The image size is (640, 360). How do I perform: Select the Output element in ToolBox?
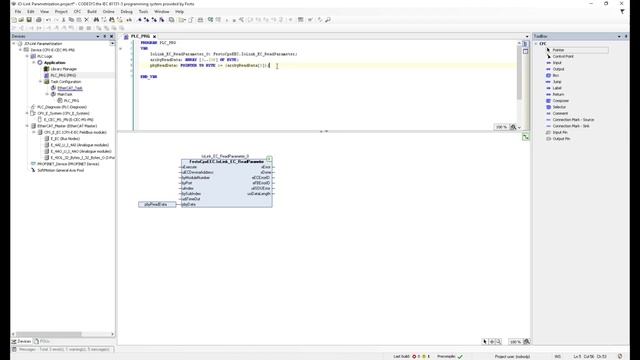click(558, 69)
